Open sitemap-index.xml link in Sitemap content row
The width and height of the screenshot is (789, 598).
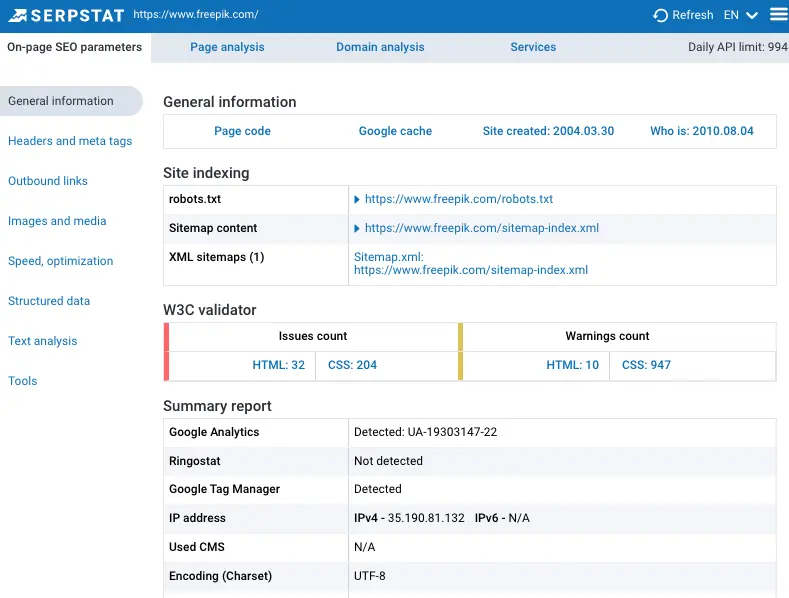482,228
